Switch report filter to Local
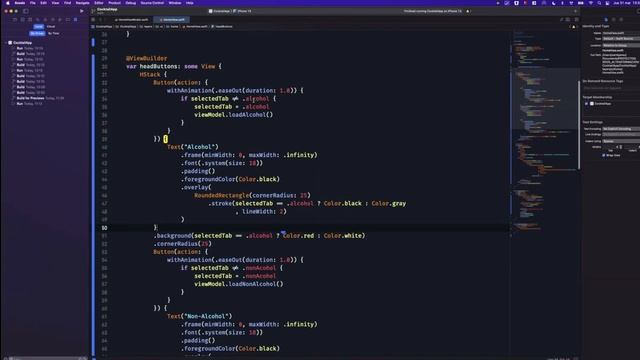640x360 pixels. pos(38,27)
